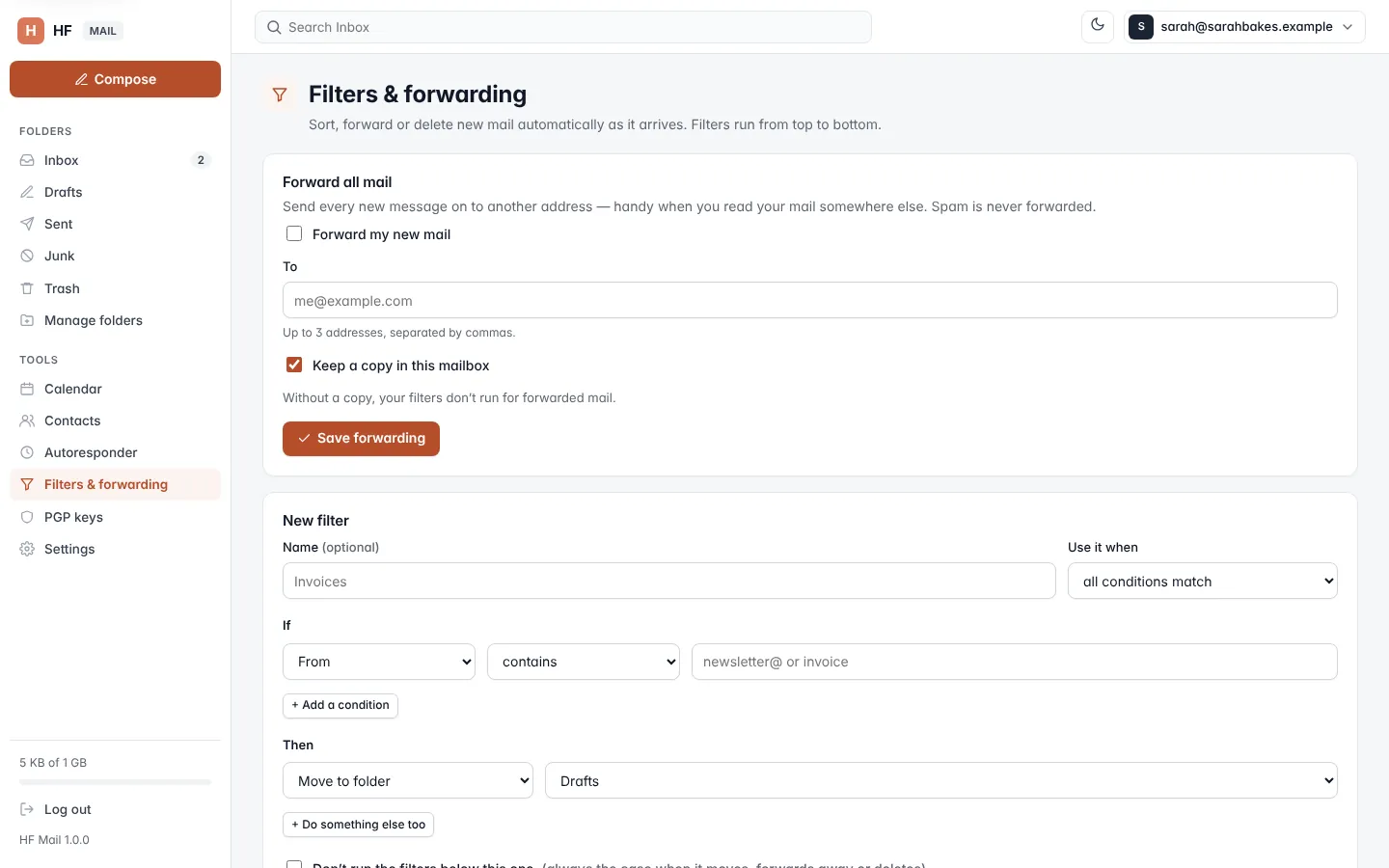Click the Compose button
The width and height of the screenshot is (1389, 868).
pyautogui.click(x=115, y=79)
